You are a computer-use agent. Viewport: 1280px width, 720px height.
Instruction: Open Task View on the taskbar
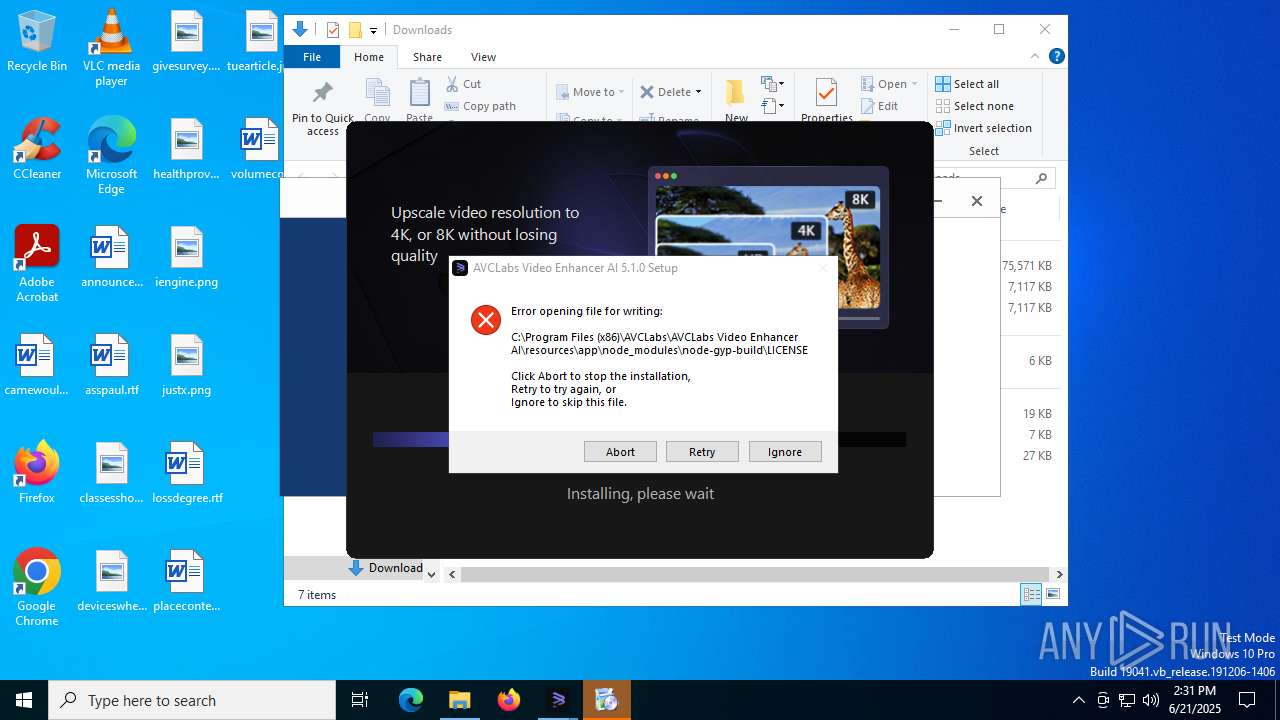360,700
